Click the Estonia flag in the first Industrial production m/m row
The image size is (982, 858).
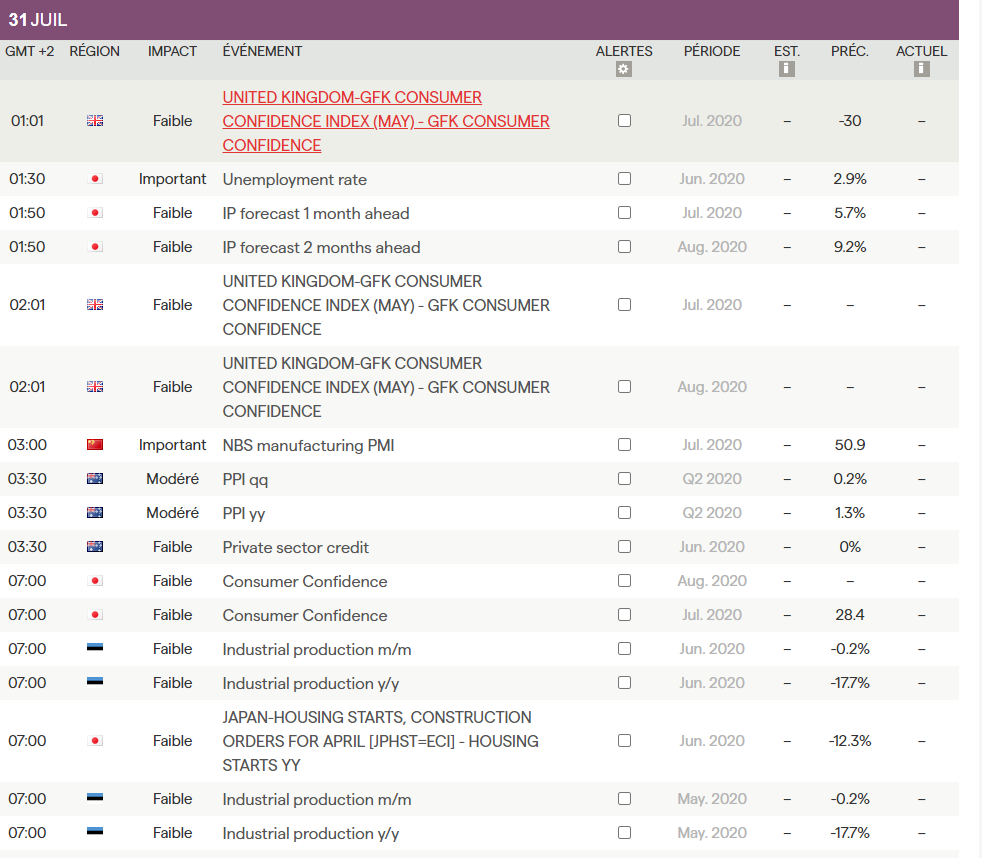(95, 648)
